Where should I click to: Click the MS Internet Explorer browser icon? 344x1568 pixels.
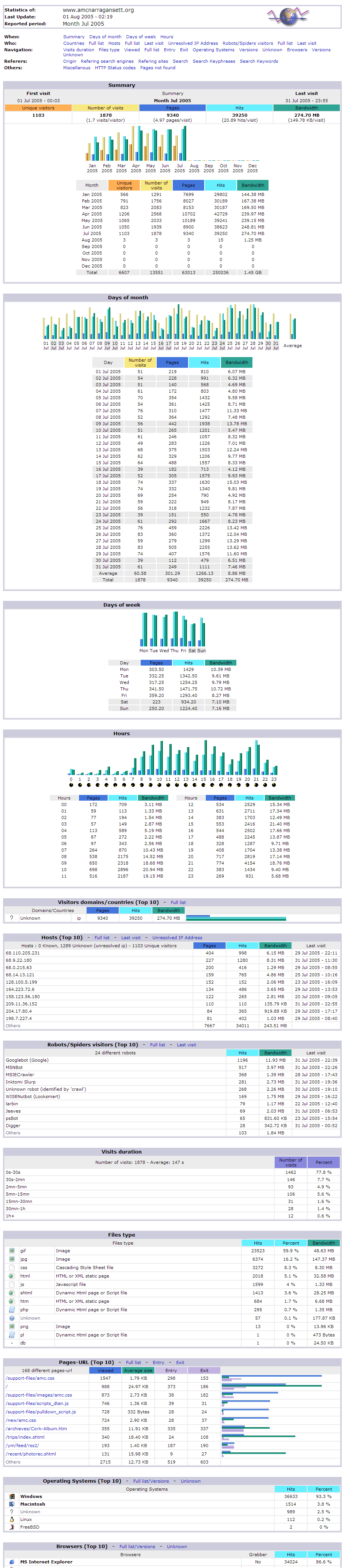[x=11, y=1562]
